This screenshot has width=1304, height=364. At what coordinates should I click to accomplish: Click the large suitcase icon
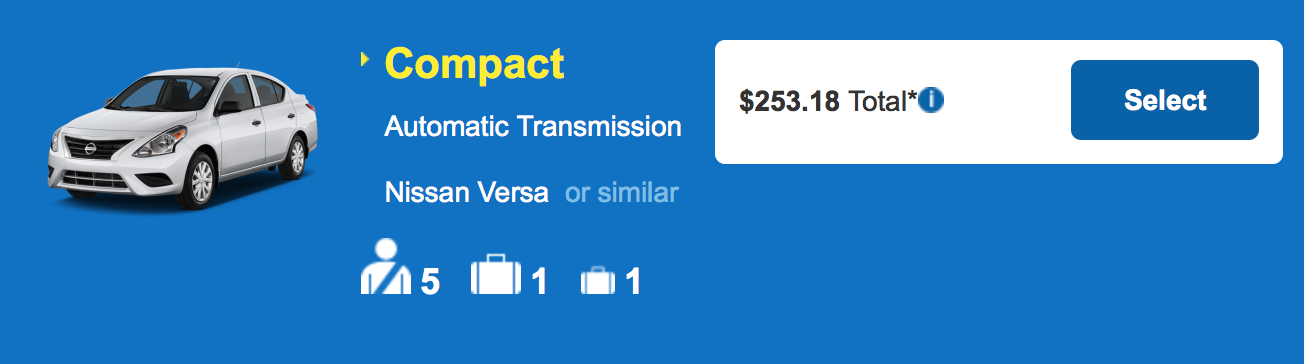click(x=496, y=274)
